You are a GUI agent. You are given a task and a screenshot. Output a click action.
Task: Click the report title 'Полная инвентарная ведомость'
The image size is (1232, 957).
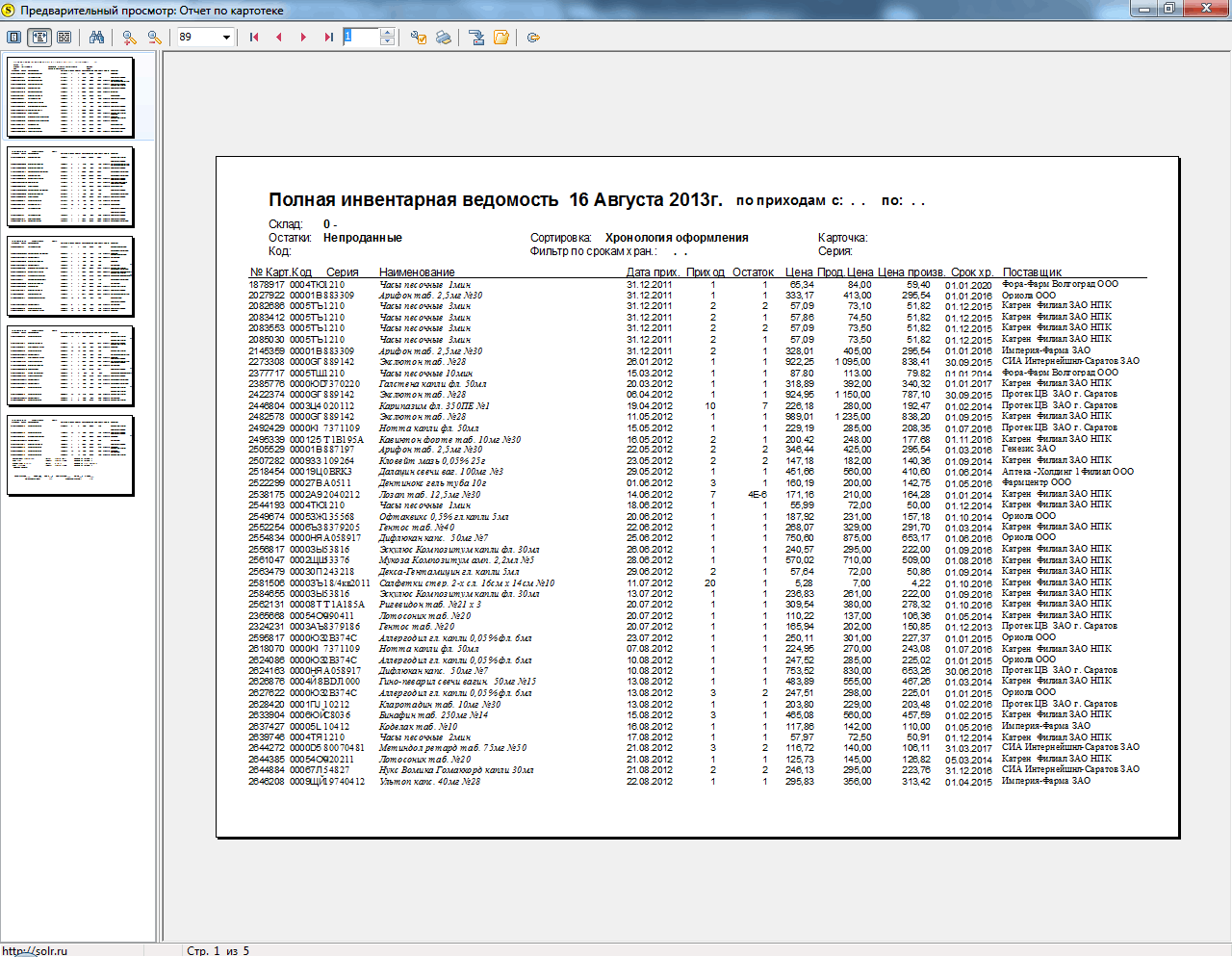[413, 200]
